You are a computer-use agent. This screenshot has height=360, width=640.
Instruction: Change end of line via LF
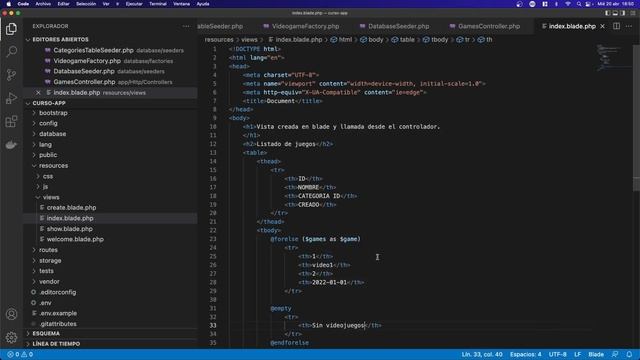tap(577, 354)
